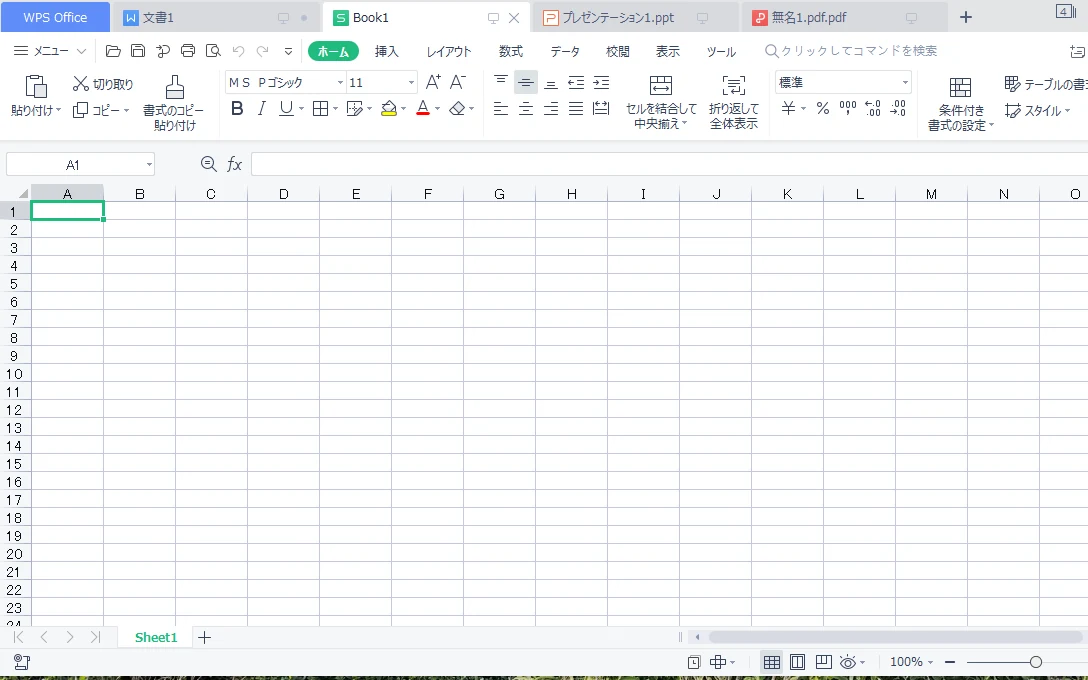Add a new sheet with plus button
This screenshot has width=1088, height=680.
[x=204, y=637]
